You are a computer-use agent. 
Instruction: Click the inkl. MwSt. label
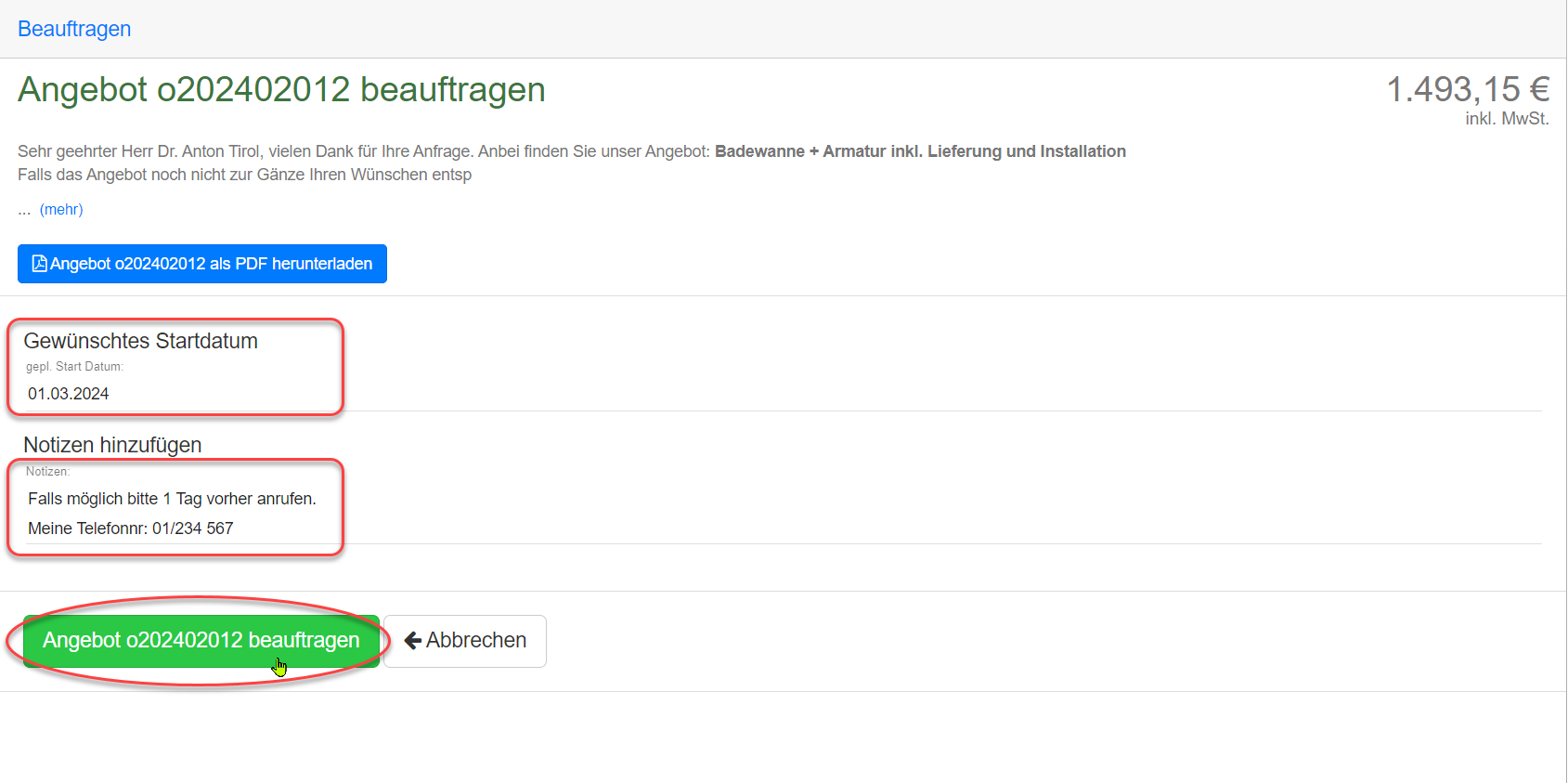(x=1507, y=119)
